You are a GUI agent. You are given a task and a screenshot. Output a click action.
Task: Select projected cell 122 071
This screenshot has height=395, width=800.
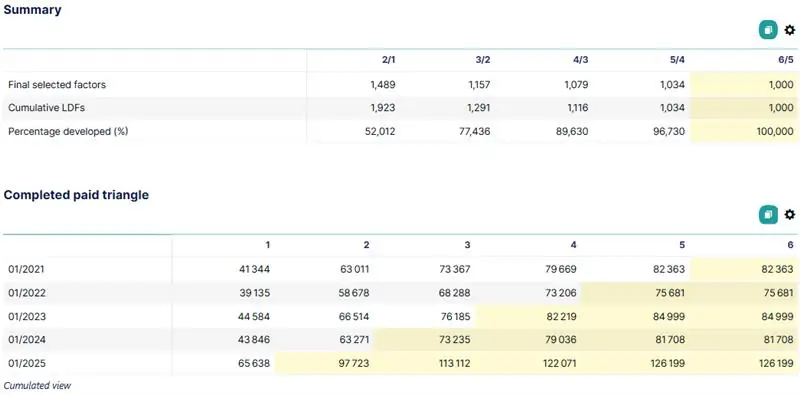[x=559, y=363]
